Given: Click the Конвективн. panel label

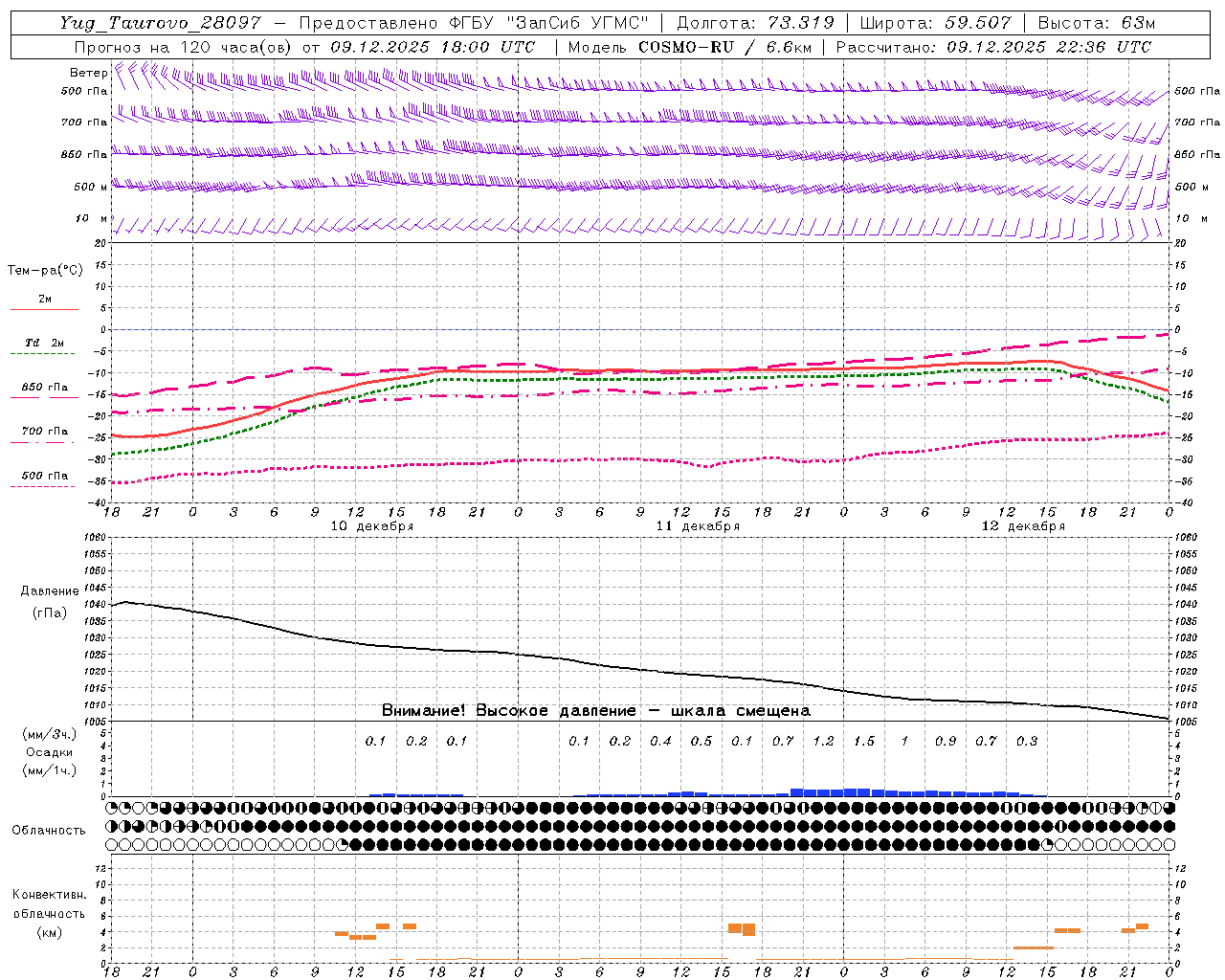Looking at the screenshot, I should (x=50, y=895).
